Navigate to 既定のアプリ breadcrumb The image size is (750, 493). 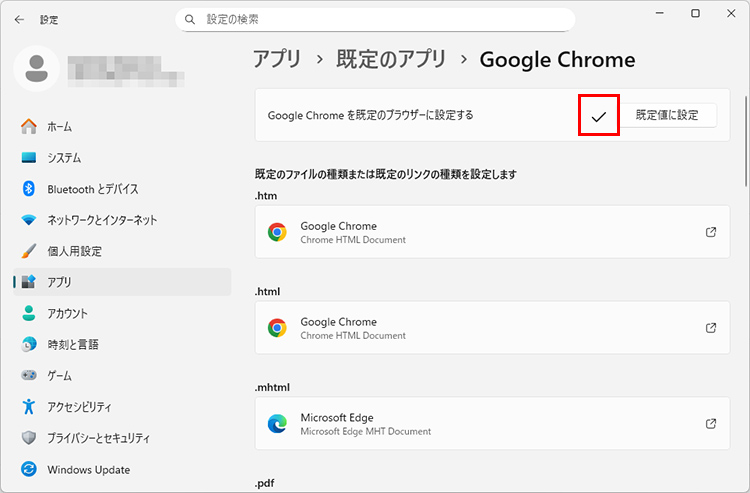tap(391, 59)
